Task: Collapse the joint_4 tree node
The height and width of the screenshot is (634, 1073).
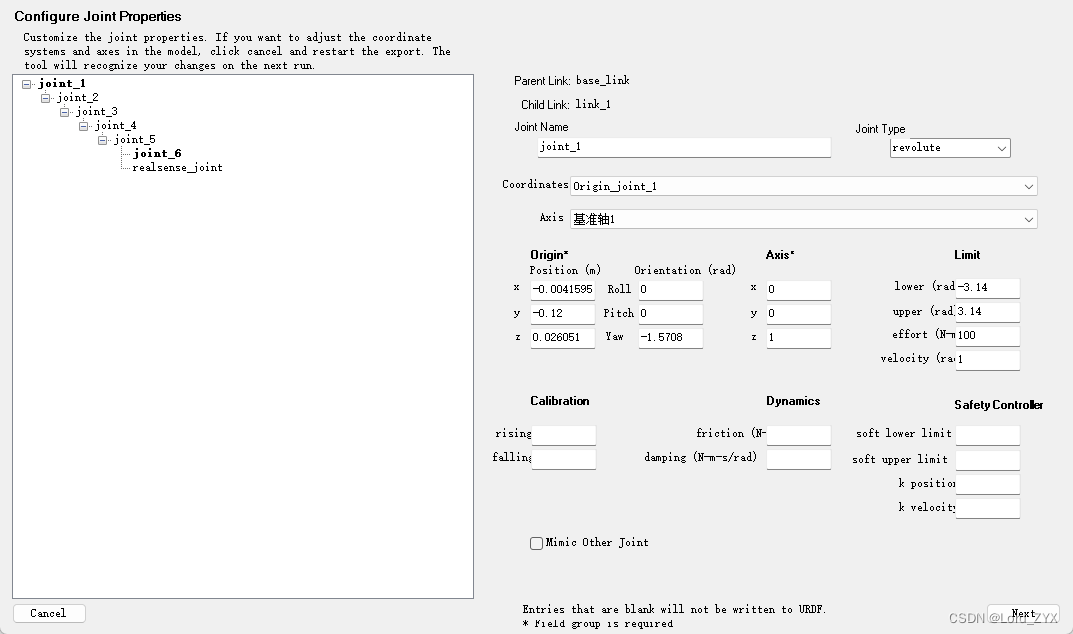Action: click(84, 126)
